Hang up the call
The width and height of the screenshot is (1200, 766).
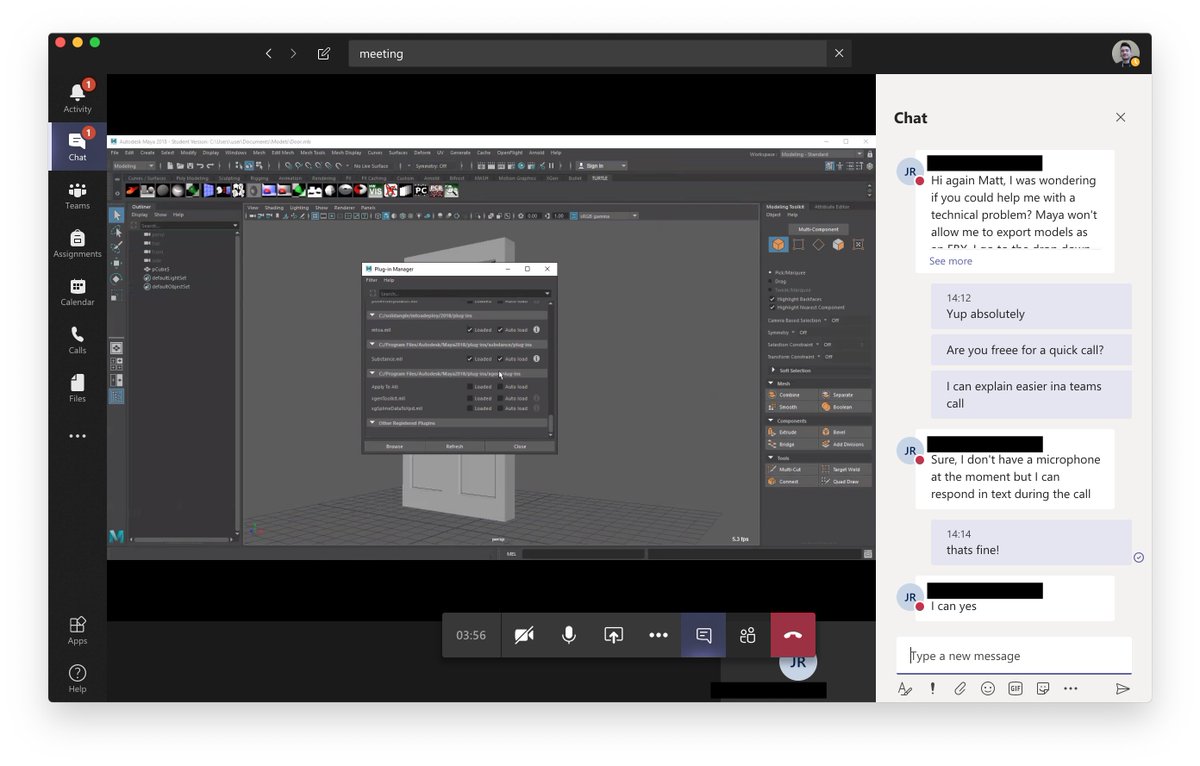click(793, 635)
